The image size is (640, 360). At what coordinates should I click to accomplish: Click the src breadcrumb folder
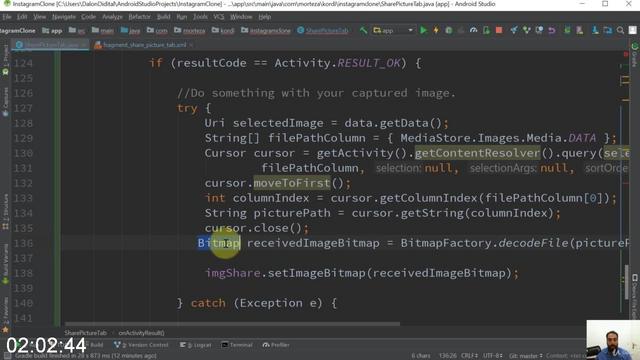point(77,31)
